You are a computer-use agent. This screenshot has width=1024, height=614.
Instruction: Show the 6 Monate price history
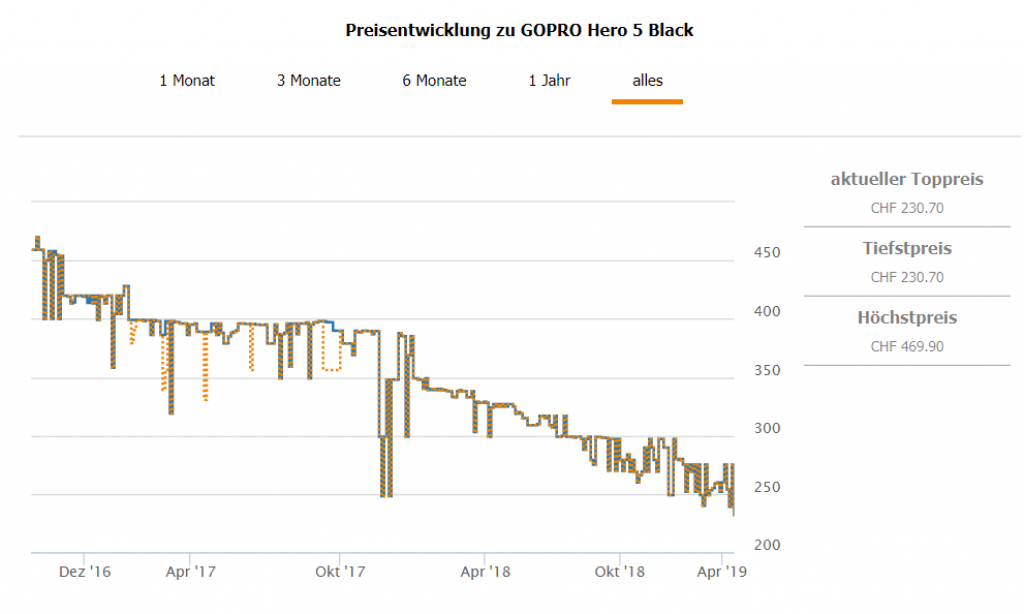pyautogui.click(x=434, y=81)
